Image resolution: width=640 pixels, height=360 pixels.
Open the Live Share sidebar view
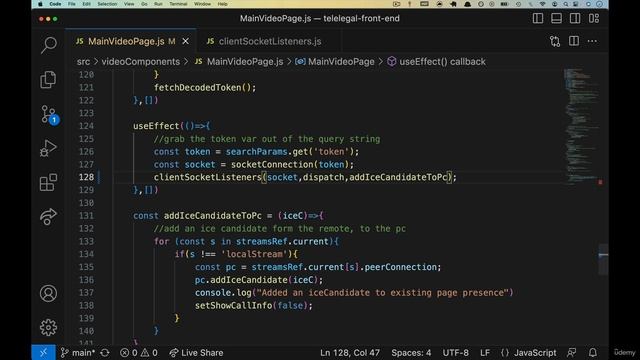click(48, 216)
